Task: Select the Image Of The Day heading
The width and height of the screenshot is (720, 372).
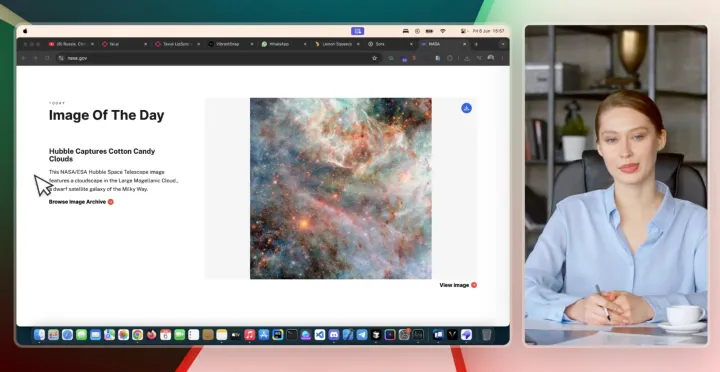Action: 107,115
